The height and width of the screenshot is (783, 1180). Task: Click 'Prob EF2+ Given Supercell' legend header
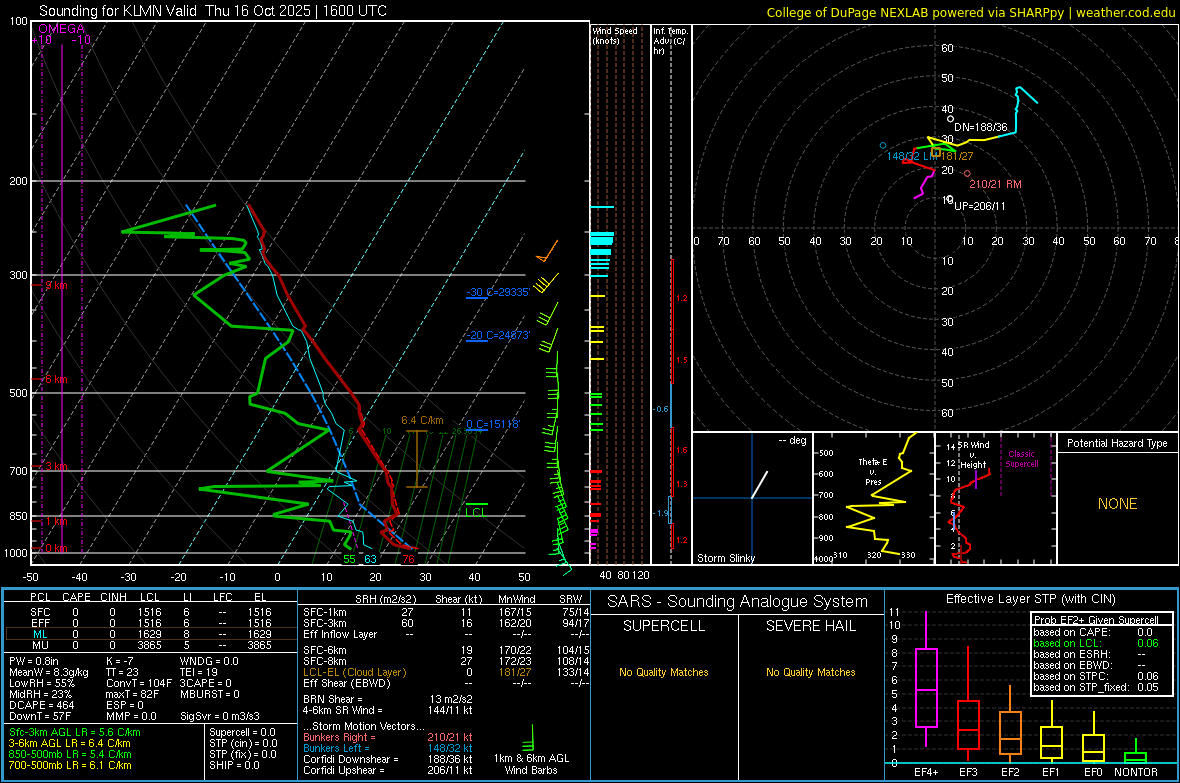[x=1096, y=620]
